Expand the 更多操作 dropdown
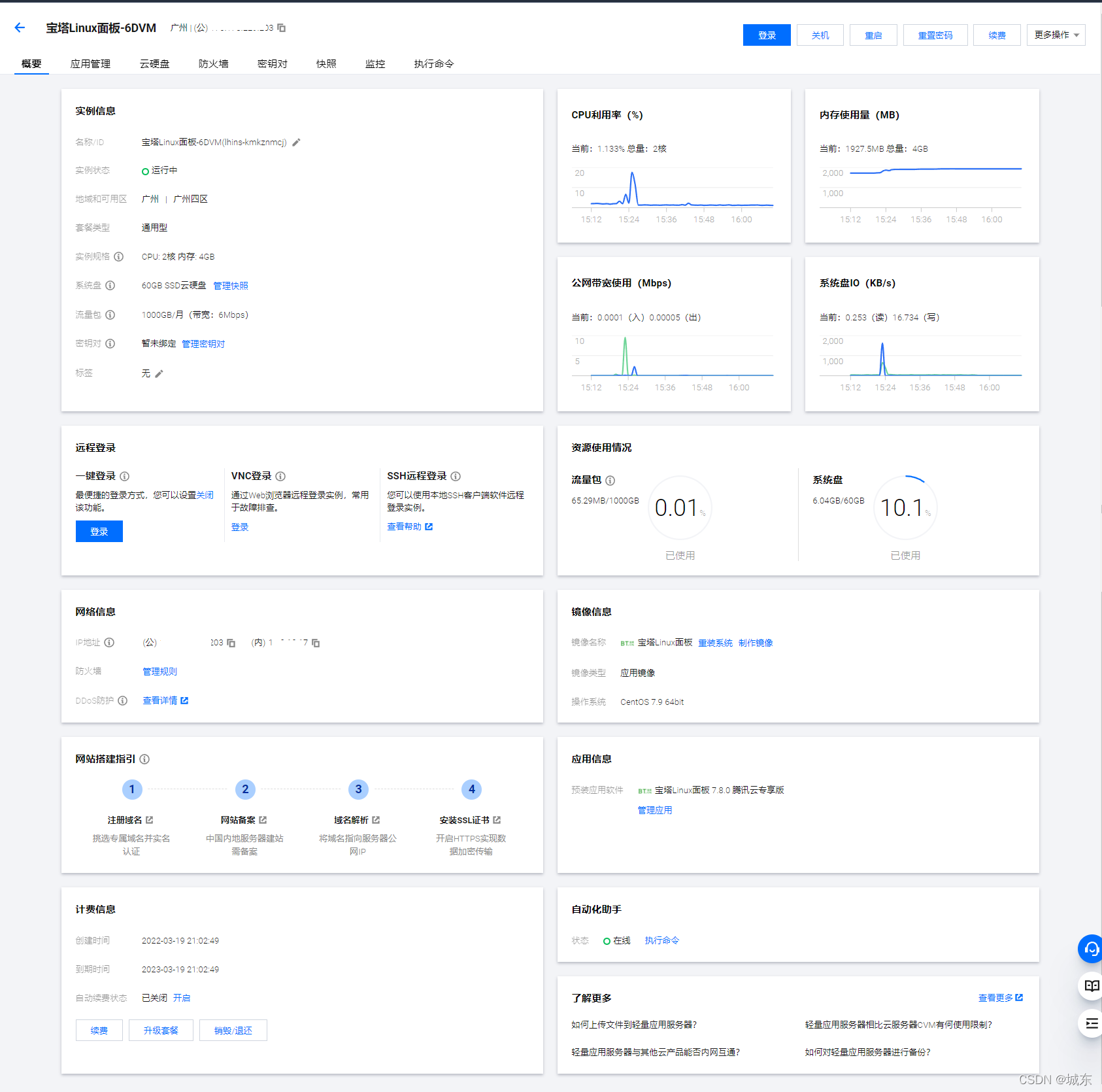 point(1056,35)
